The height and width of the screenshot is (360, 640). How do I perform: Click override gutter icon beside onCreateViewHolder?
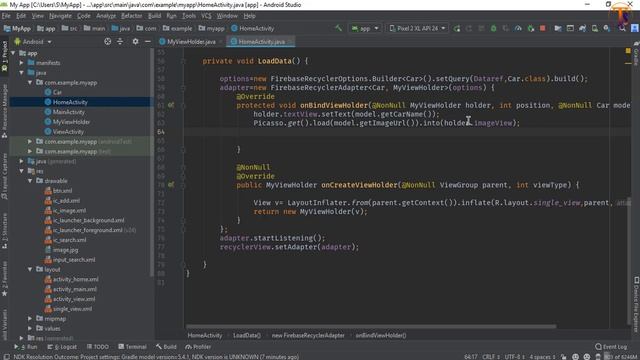[171, 185]
